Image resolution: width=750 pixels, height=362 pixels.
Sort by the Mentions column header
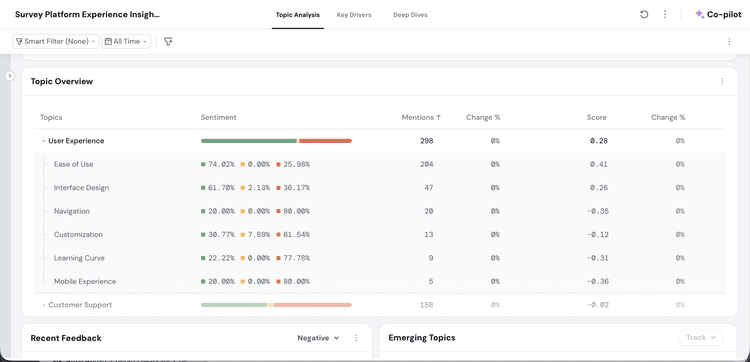tap(421, 117)
